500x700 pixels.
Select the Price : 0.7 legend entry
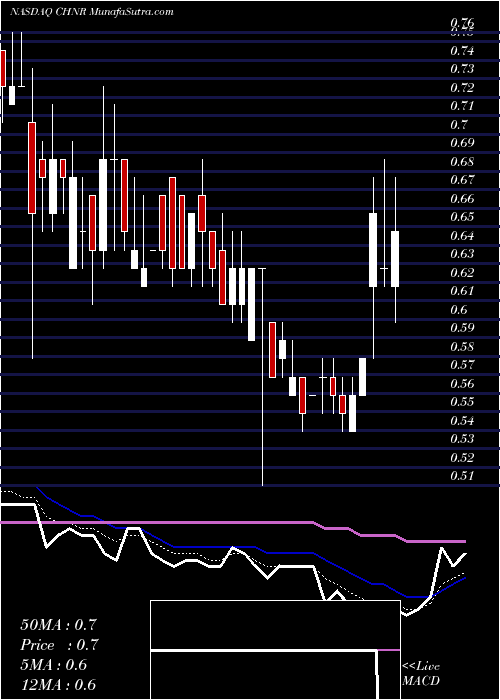coord(59,645)
